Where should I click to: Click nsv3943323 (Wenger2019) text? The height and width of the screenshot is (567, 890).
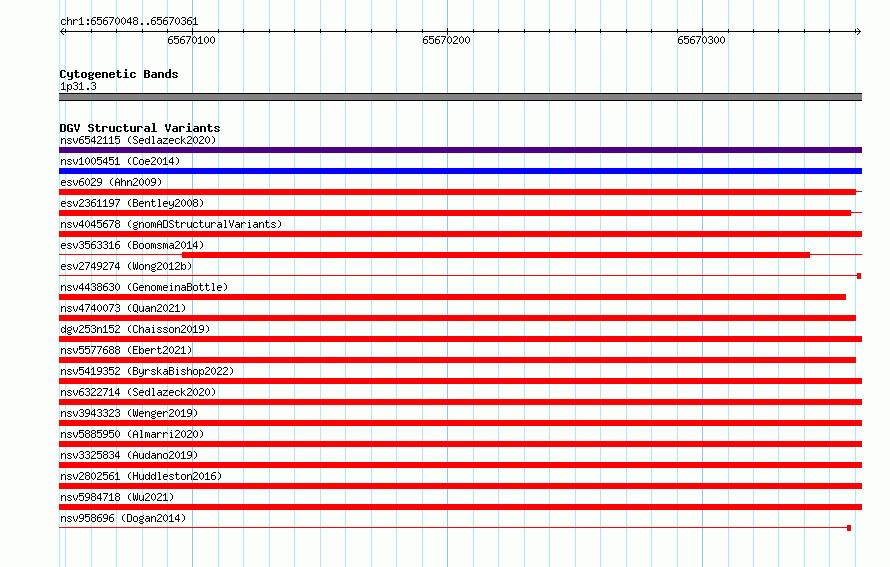[129, 413]
